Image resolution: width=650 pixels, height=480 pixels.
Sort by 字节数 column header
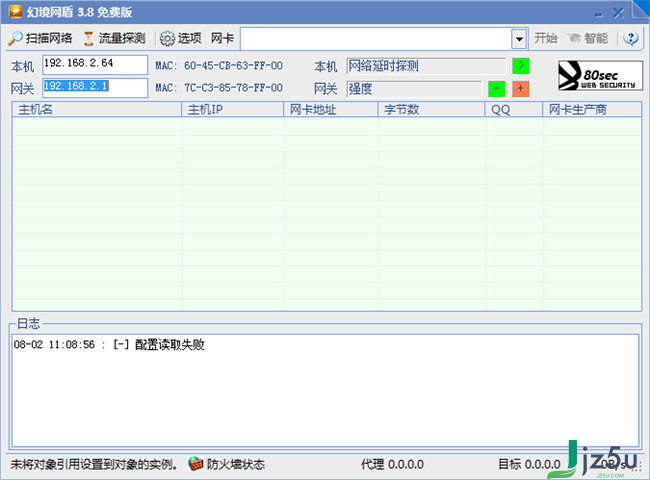click(x=432, y=109)
